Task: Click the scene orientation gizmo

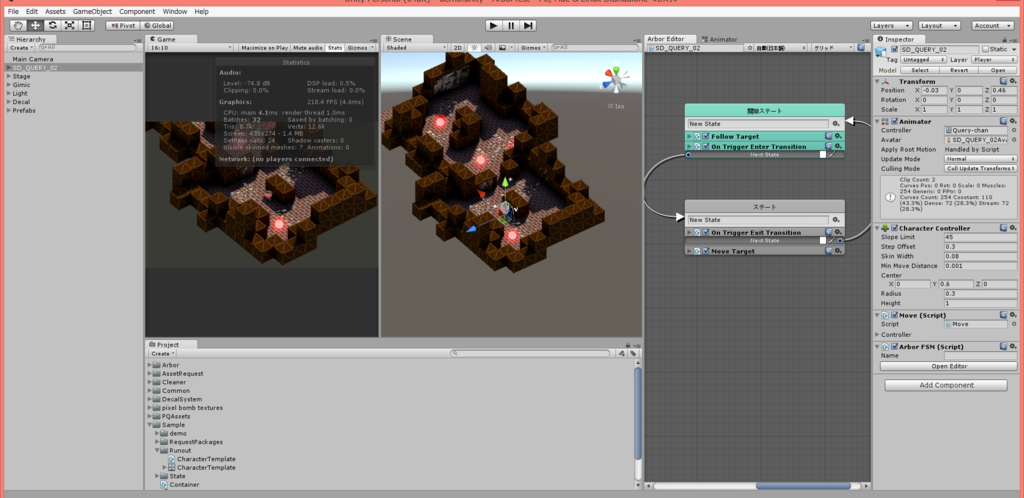Action: [x=615, y=80]
